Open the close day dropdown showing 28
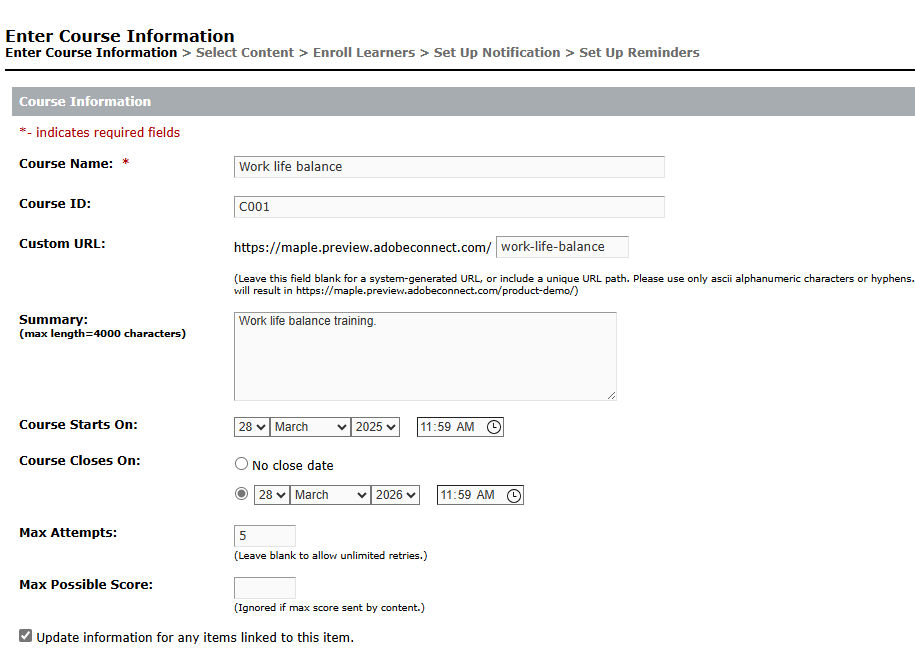Viewport: 915px width, 659px height. pos(271,495)
